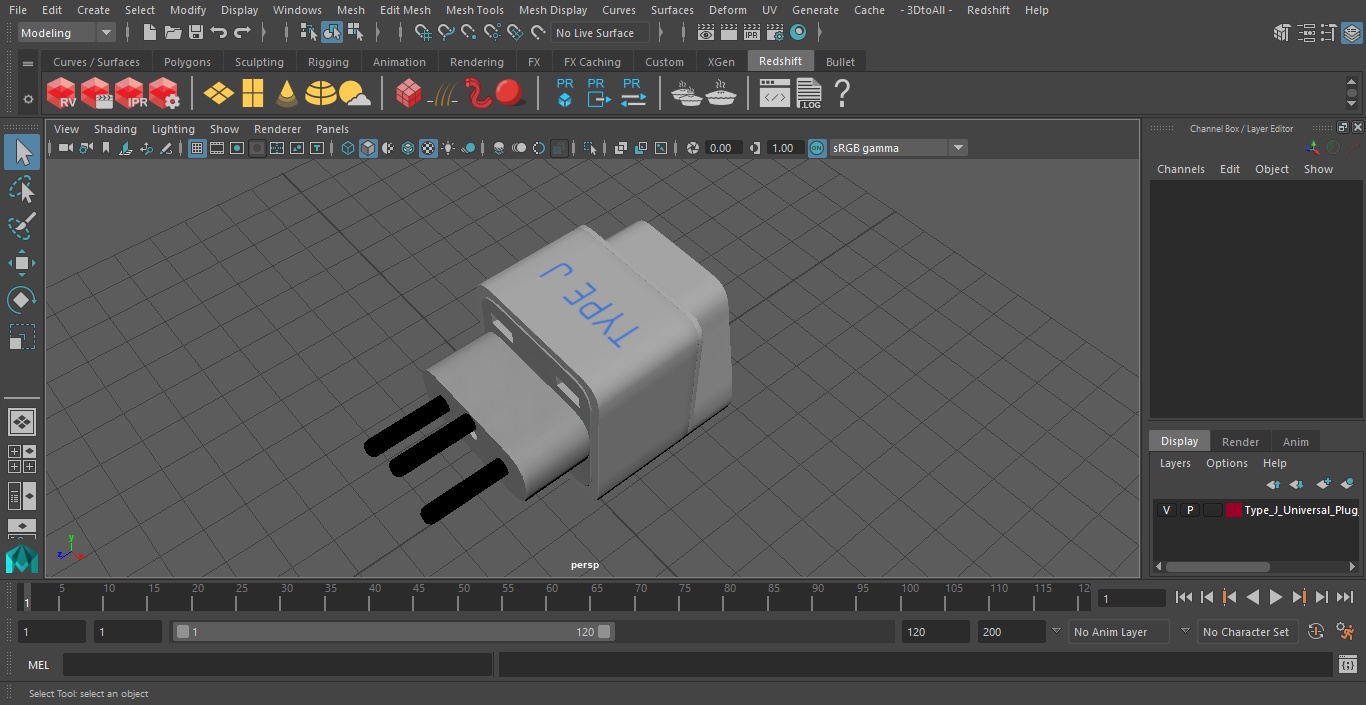Viewport: 1366px width, 705px height.
Task: Click the Save scene icon
Action: (196, 33)
